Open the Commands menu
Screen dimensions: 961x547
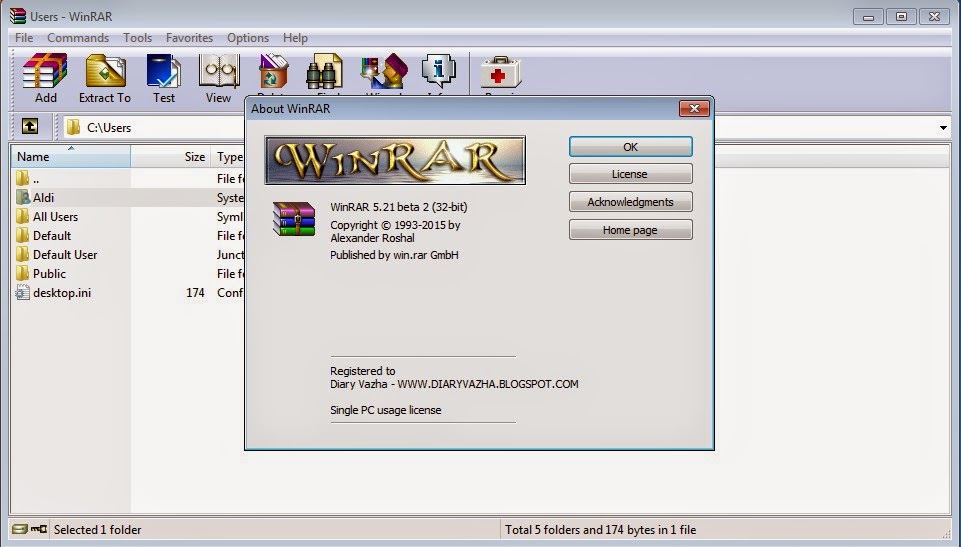tap(78, 37)
